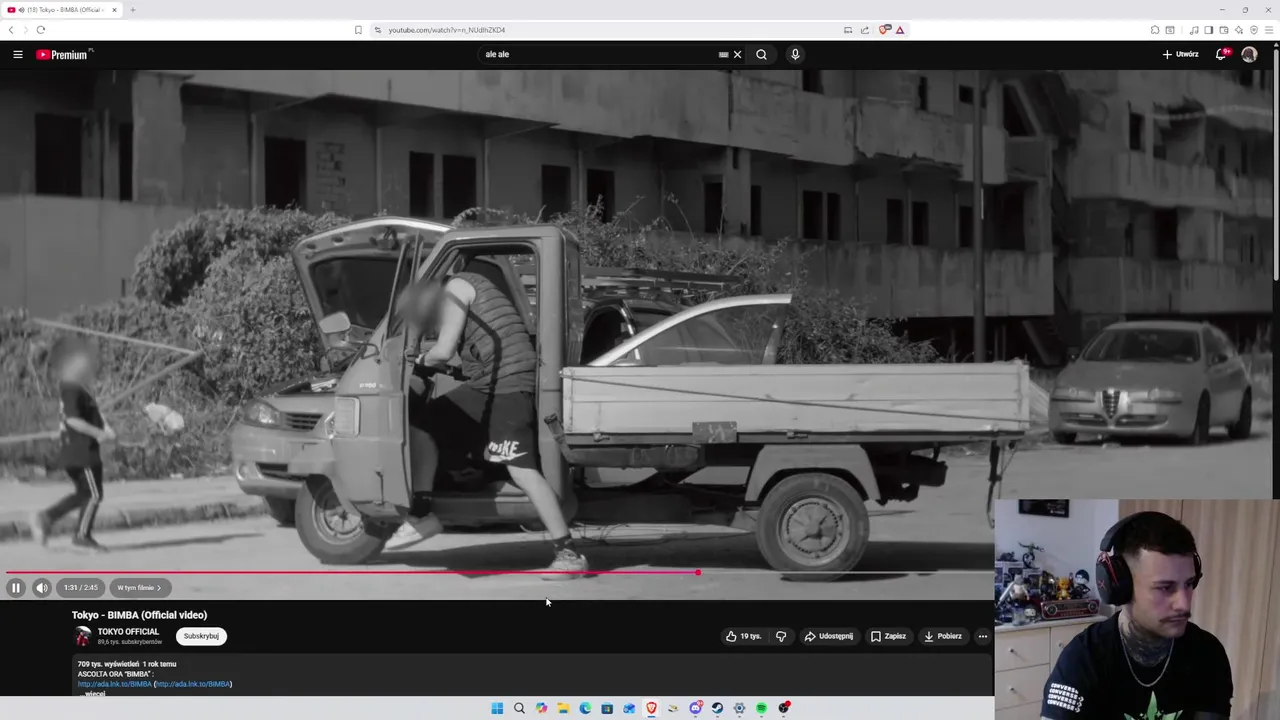This screenshot has height=720, width=1280.
Task: Open YouTube notifications bell
Action: [1221, 54]
